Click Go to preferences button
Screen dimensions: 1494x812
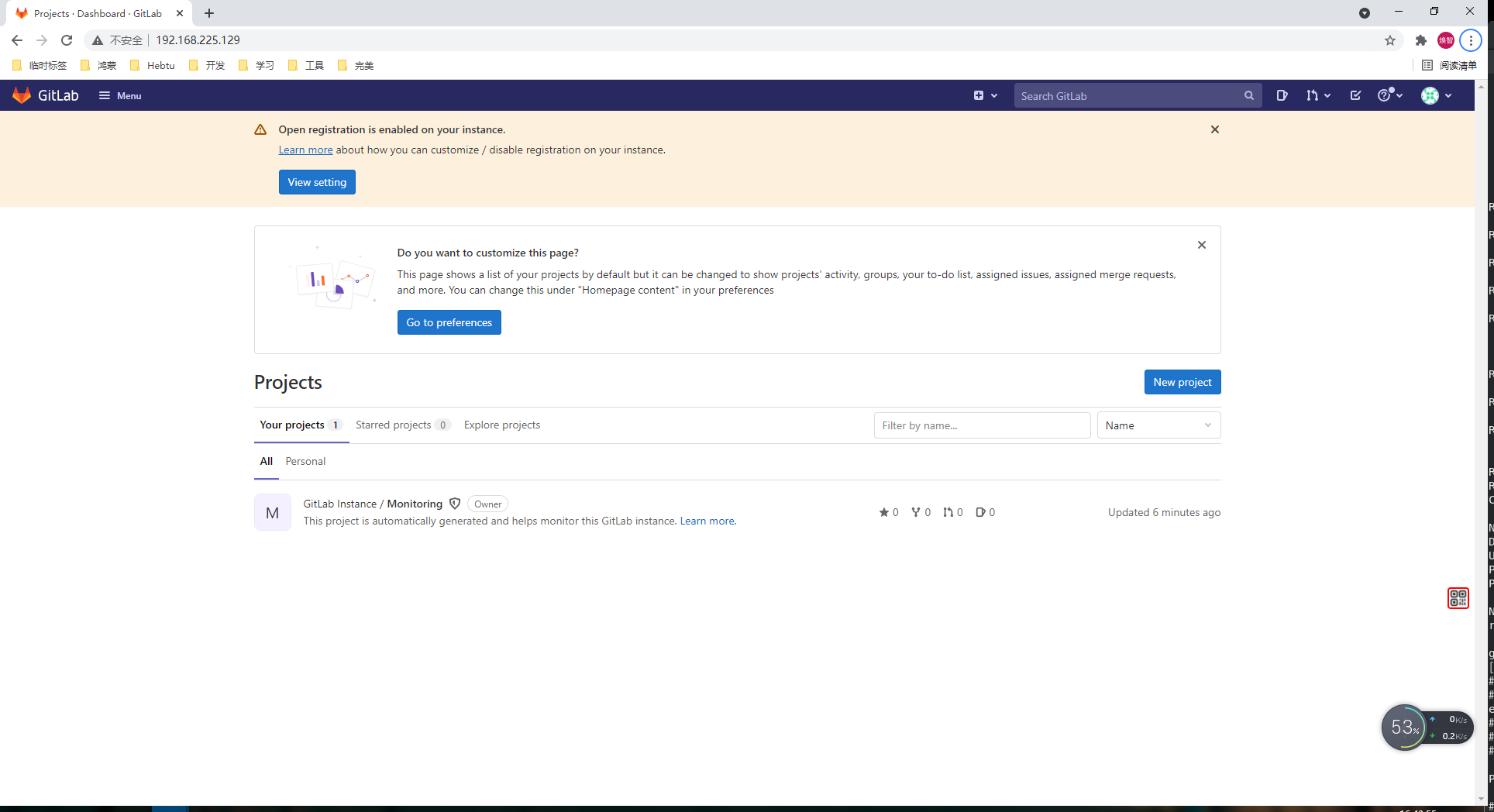[x=449, y=322]
